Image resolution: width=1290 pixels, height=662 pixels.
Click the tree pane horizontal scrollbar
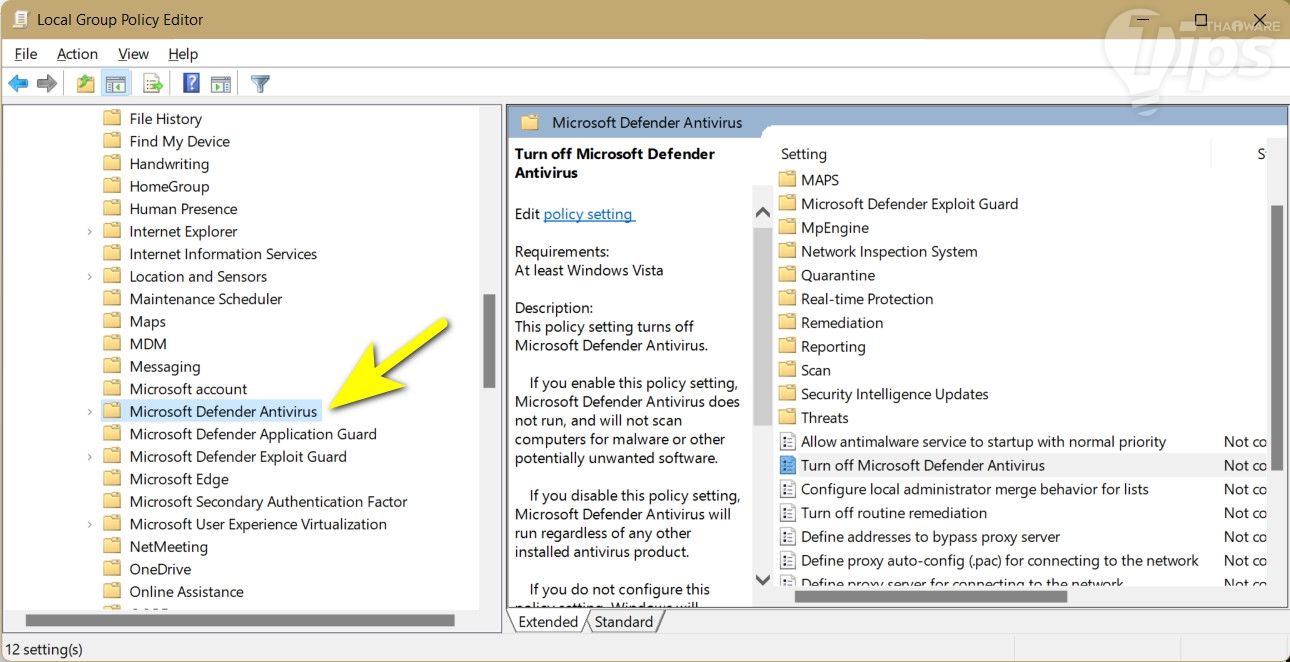240,620
